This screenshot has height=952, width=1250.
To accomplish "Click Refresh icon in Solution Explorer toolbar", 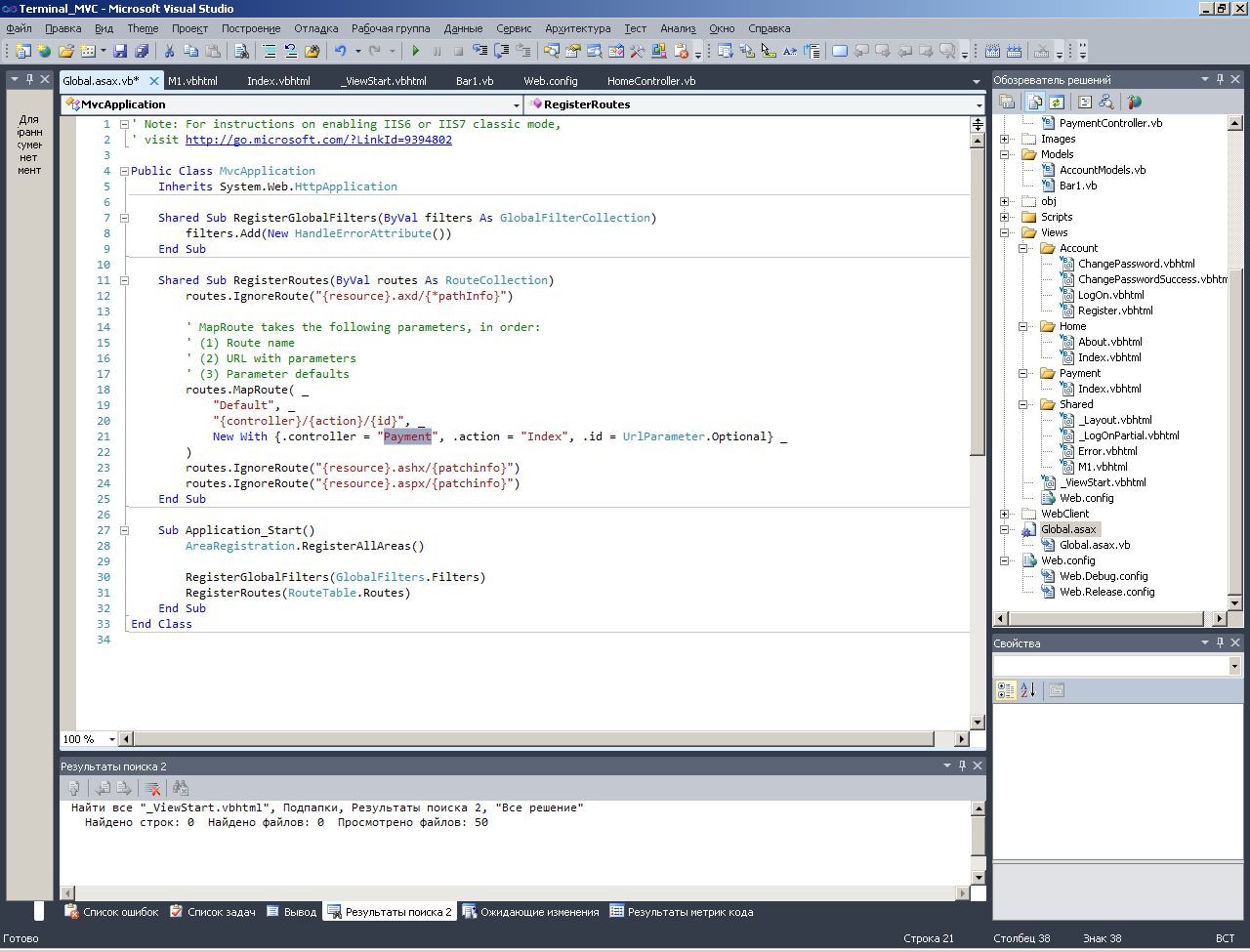I will 1057,102.
